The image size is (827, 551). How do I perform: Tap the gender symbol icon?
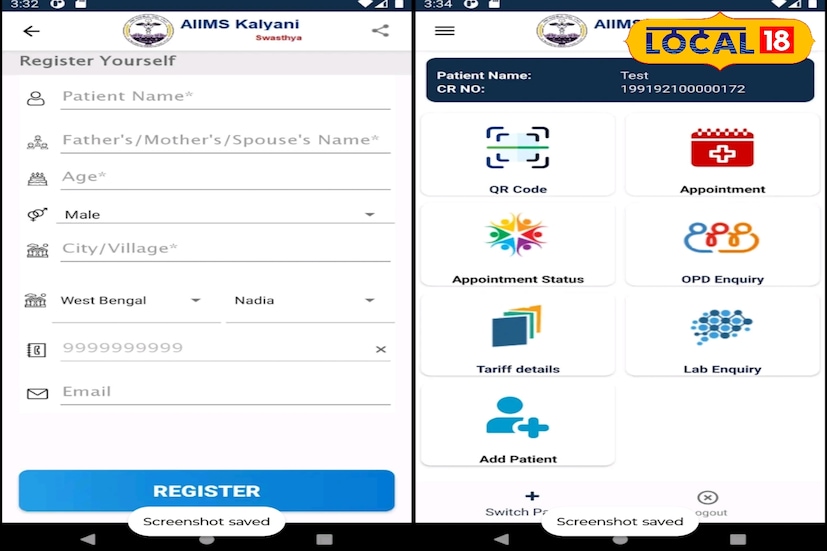pos(37,214)
